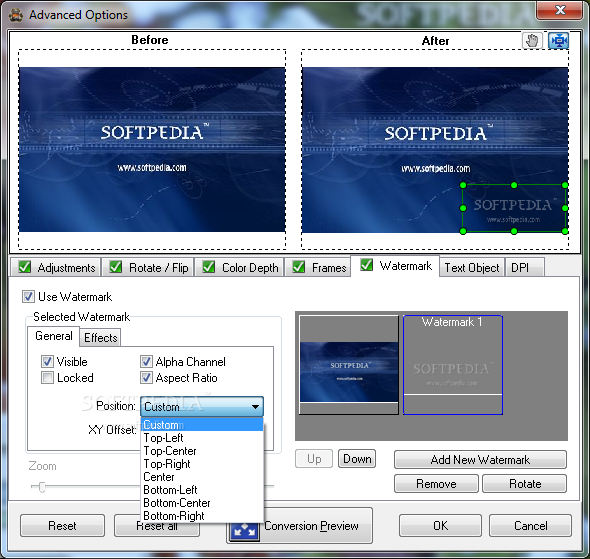This screenshot has width=590, height=559.
Task: Click the watermark overlay in After preview
Action: tap(514, 208)
